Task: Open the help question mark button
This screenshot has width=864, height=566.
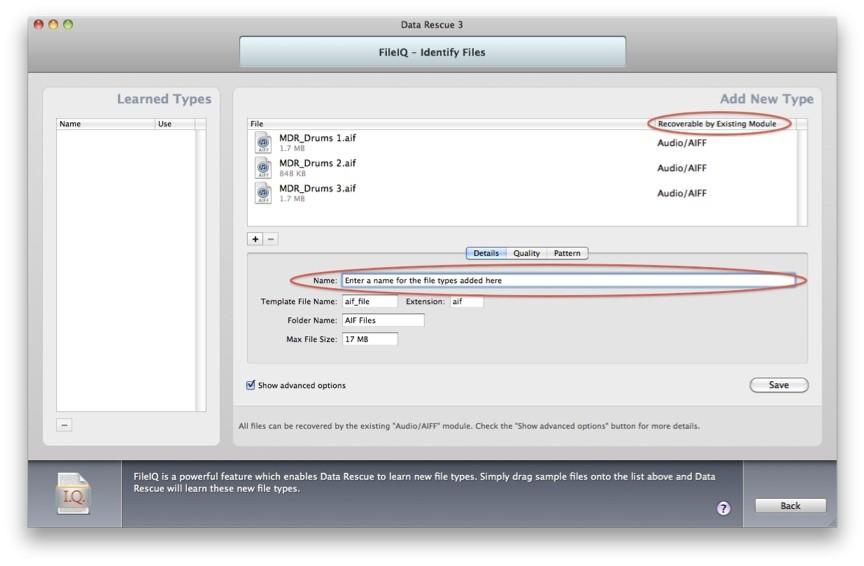Action: [x=723, y=508]
